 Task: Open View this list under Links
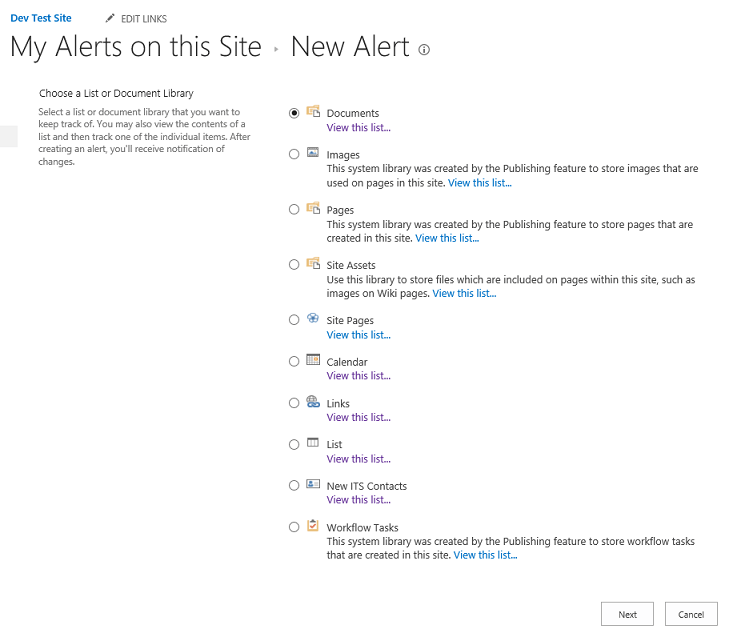[358, 417]
